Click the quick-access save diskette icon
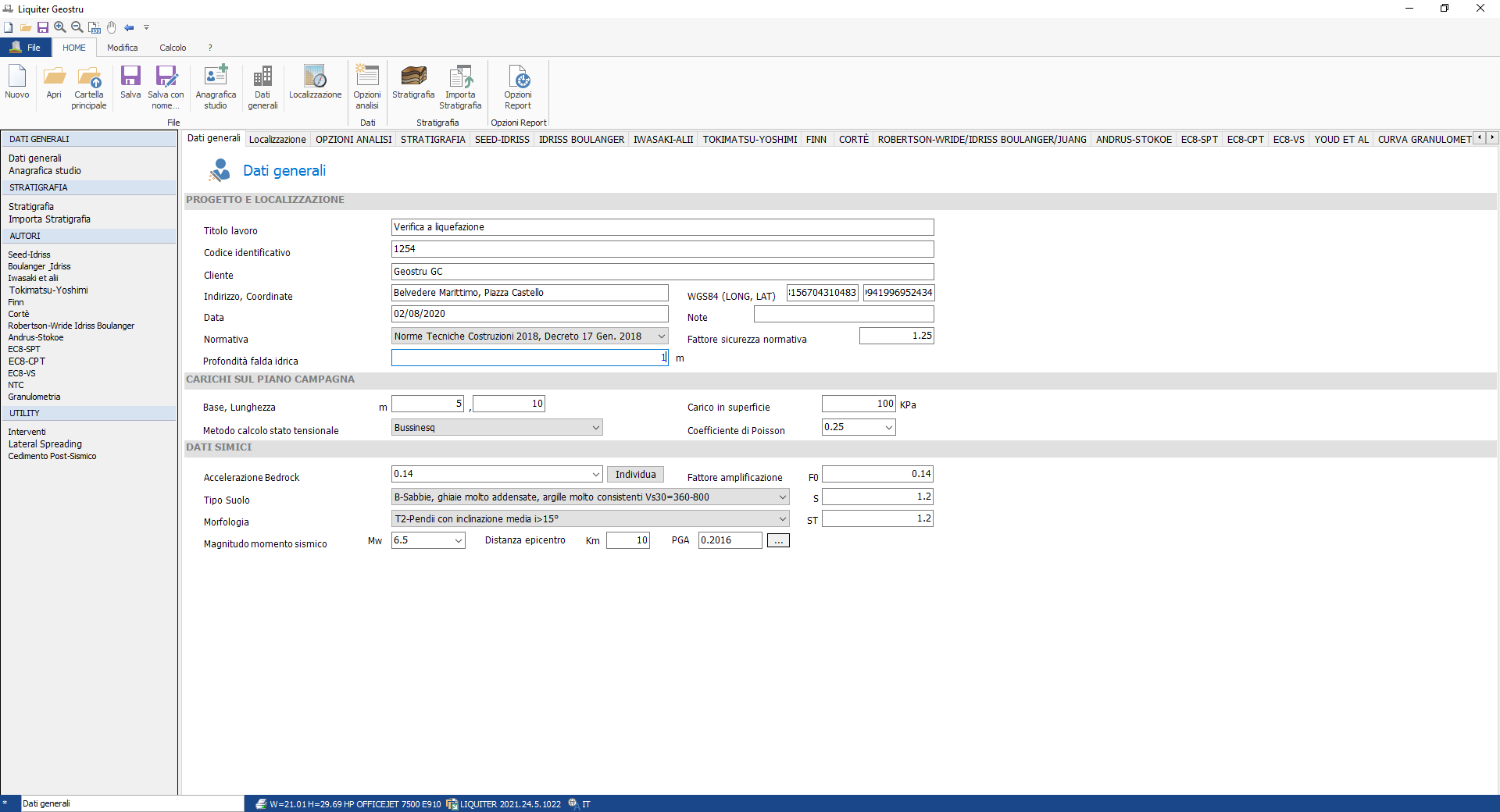Image resolution: width=1500 pixels, height=812 pixels. pyautogui.click(x=43, y=27)
